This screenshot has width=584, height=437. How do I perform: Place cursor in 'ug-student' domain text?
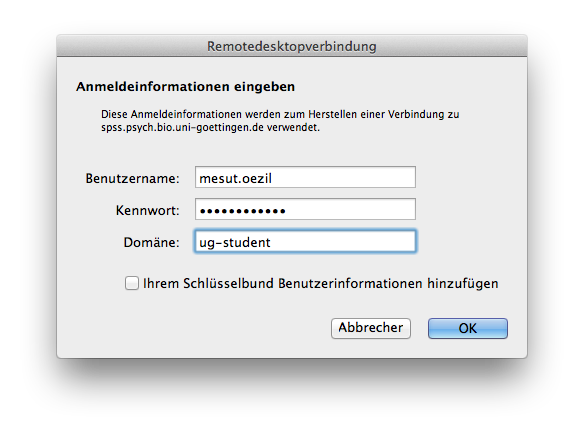point(235,243)
